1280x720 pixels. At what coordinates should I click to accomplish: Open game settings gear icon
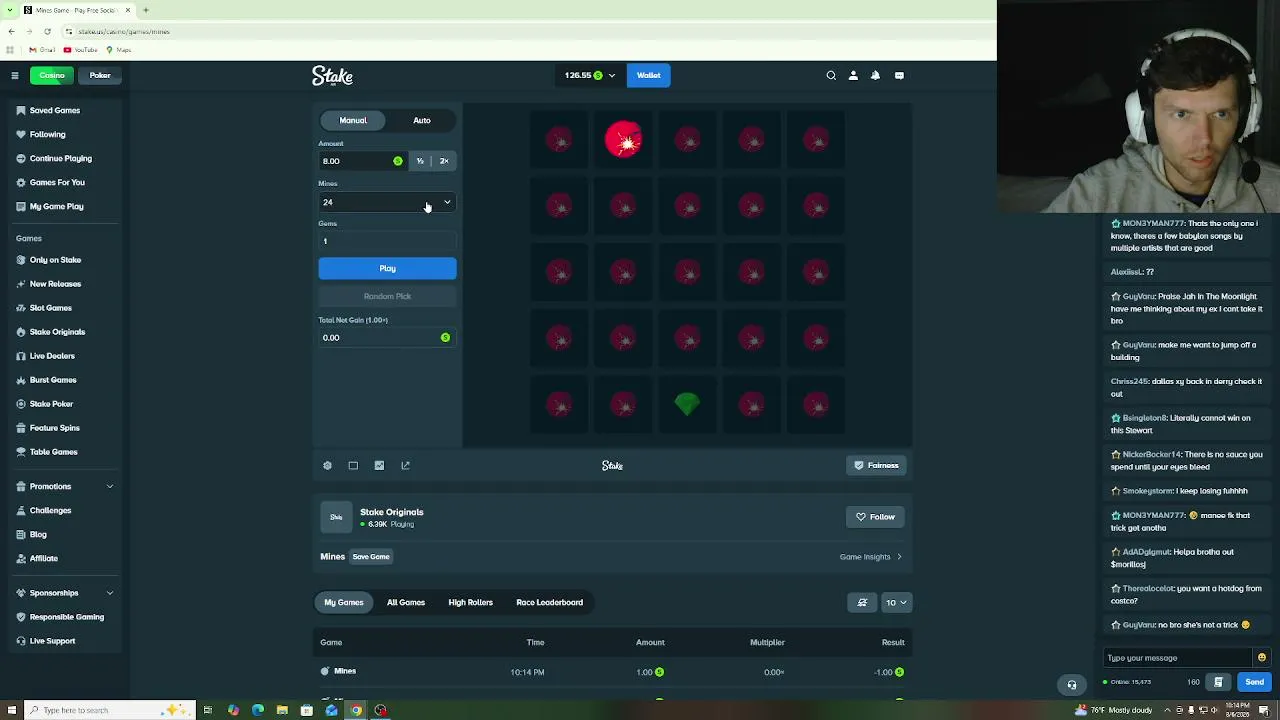[327, 465]
